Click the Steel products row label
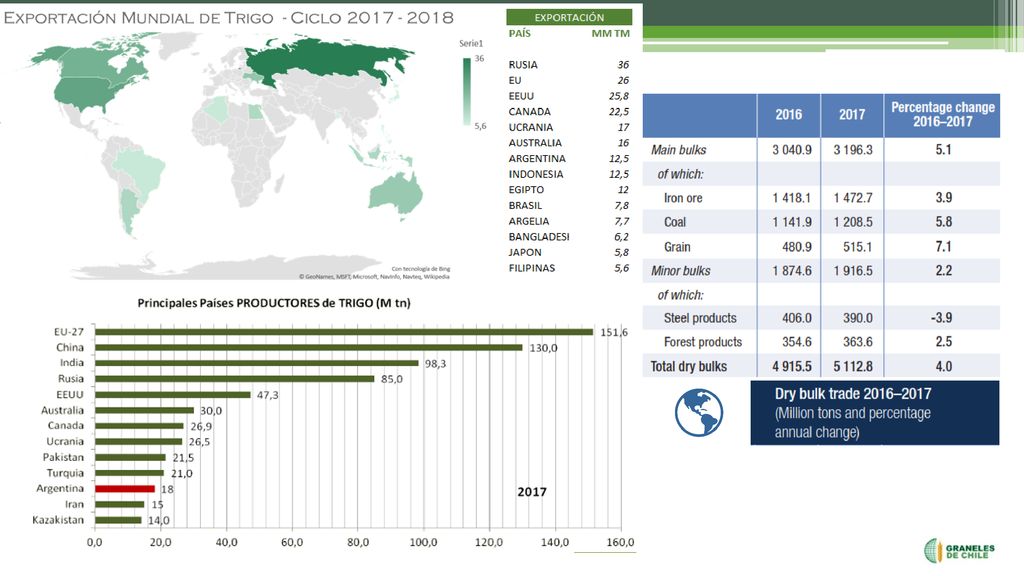 [700, 319]
